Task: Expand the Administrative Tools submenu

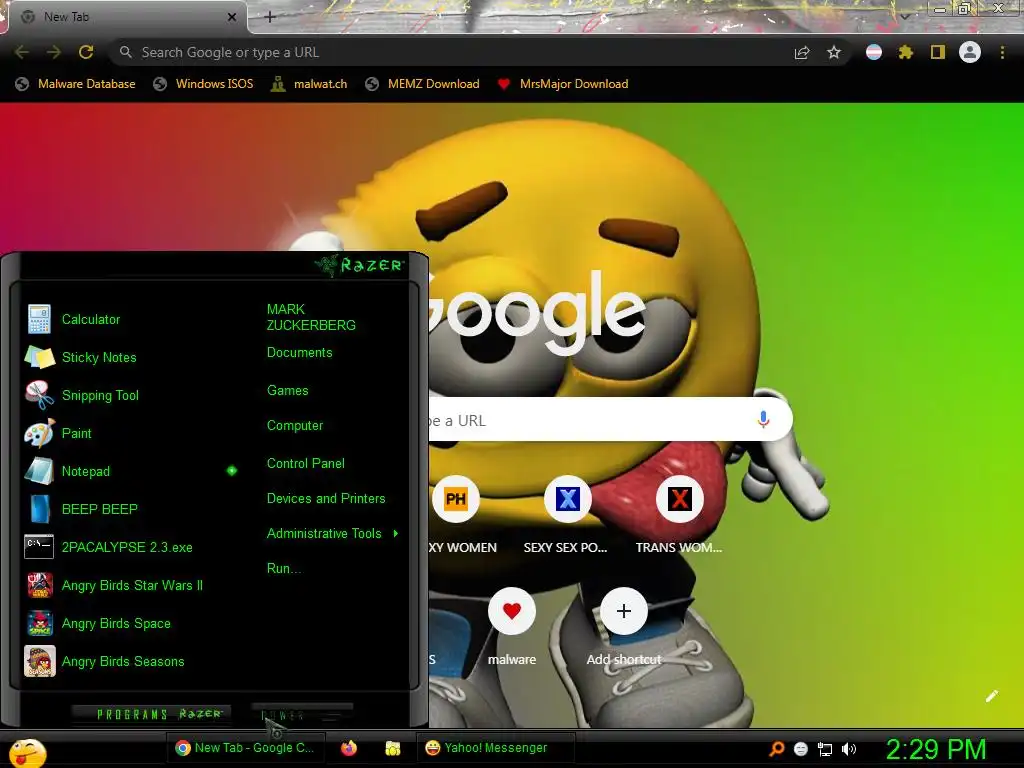Action: (x=332, y=534)
